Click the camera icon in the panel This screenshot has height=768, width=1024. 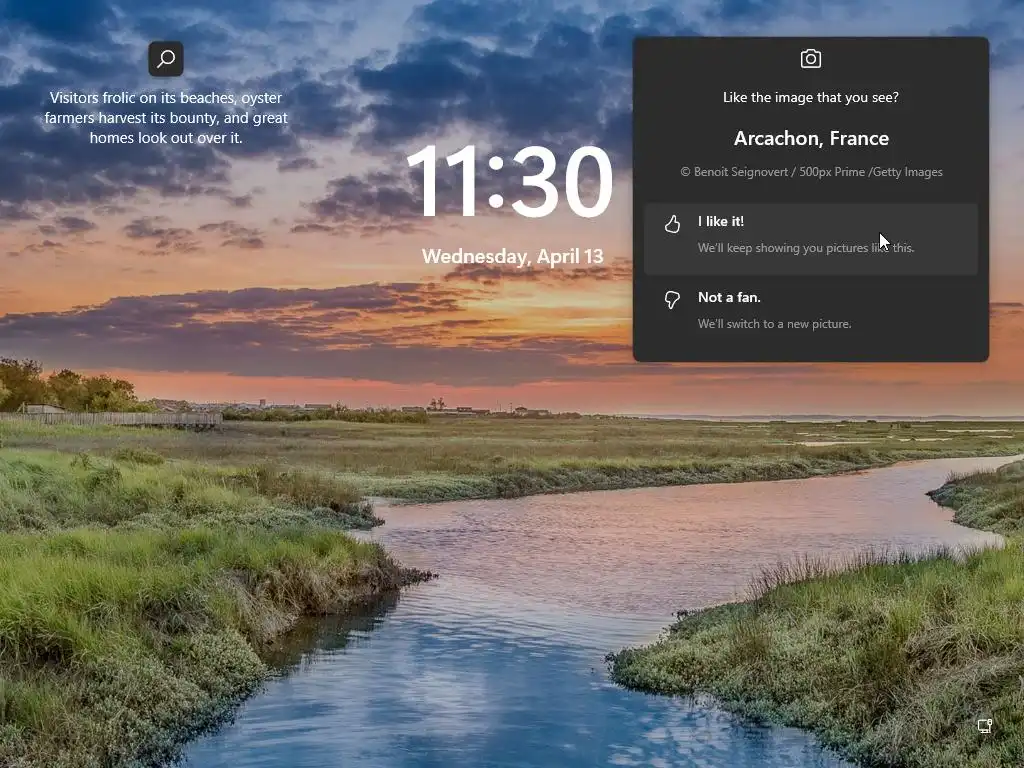pyautogui.click(x=810, y=59)
